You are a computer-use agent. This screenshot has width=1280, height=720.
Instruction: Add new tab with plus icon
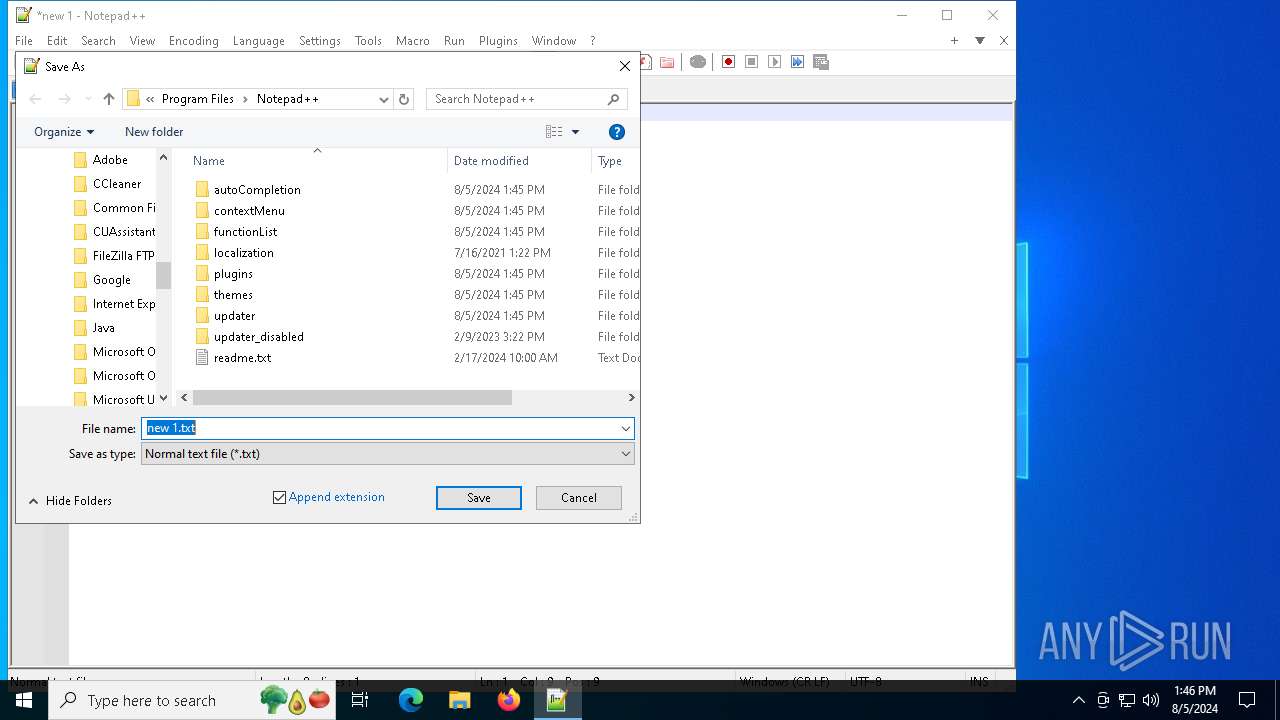[954, 41]
